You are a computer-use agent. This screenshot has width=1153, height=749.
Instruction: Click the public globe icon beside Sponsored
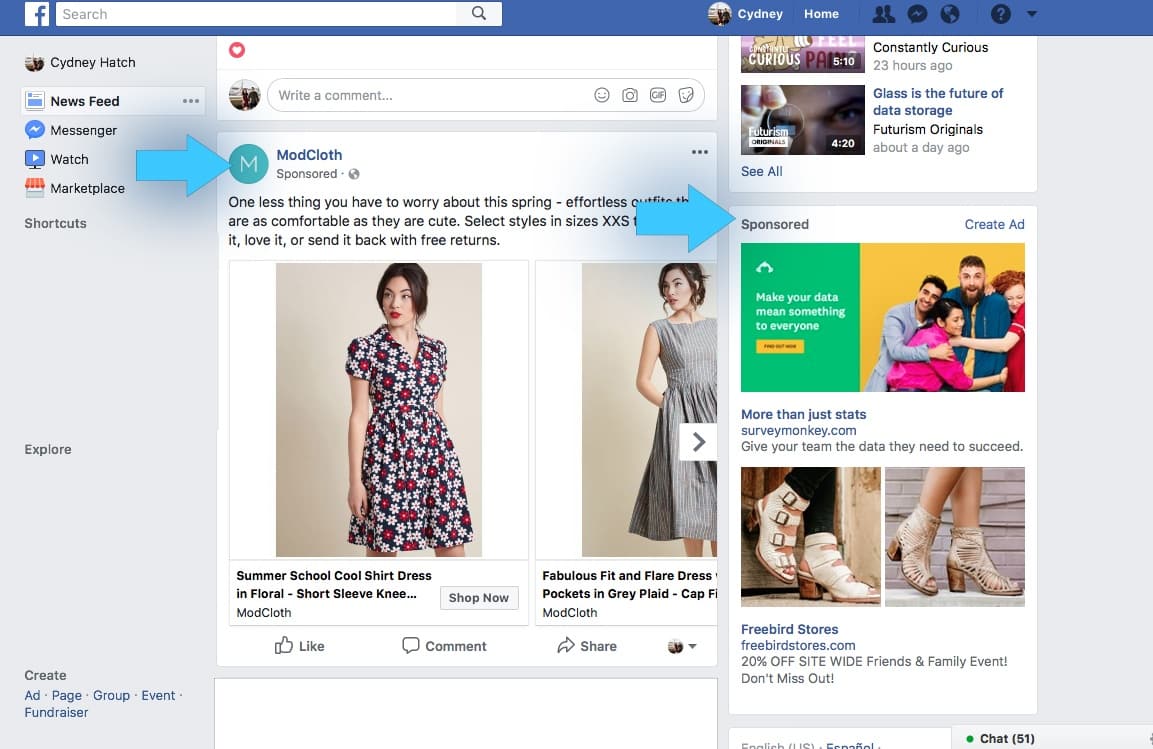click(354, 174)
